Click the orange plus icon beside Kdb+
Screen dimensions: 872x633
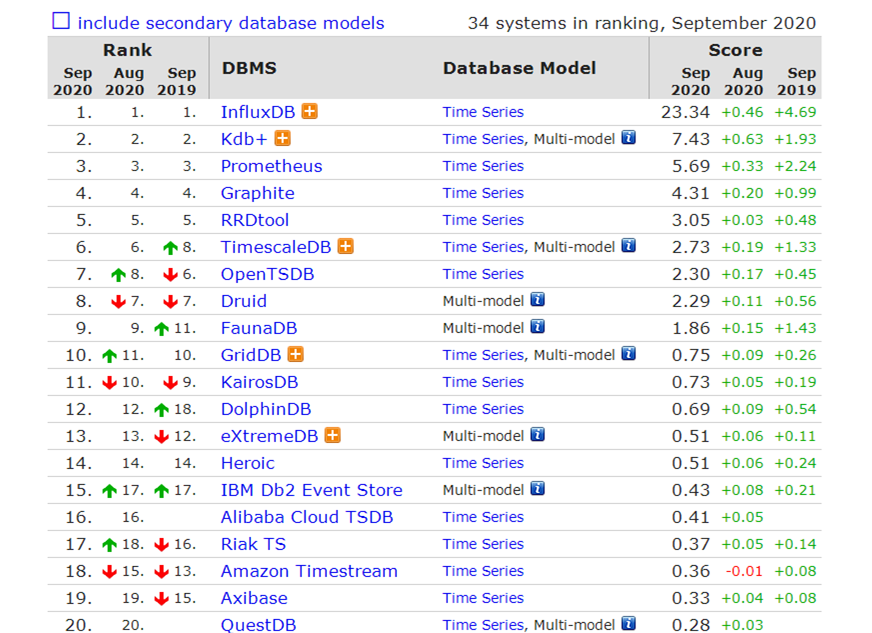pos(283,138)
